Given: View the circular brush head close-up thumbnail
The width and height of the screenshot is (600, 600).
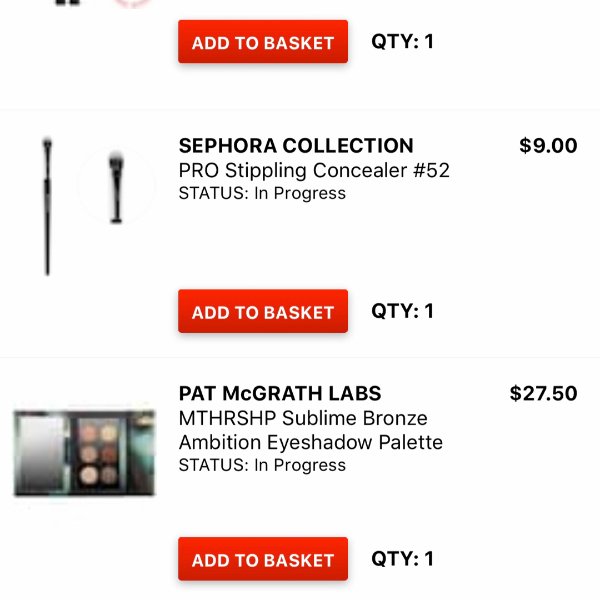Looking at the screenshot, I should 116,186.
